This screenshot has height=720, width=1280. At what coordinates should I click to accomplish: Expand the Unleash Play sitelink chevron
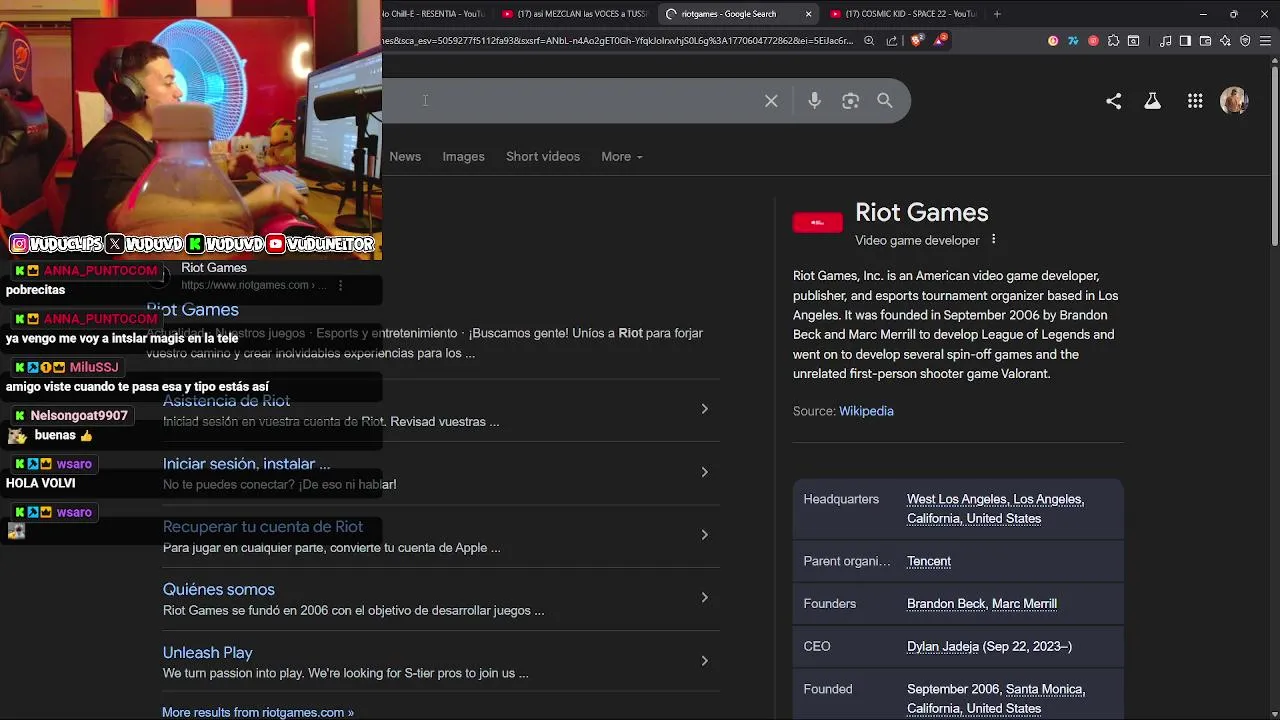click(704, 661)
